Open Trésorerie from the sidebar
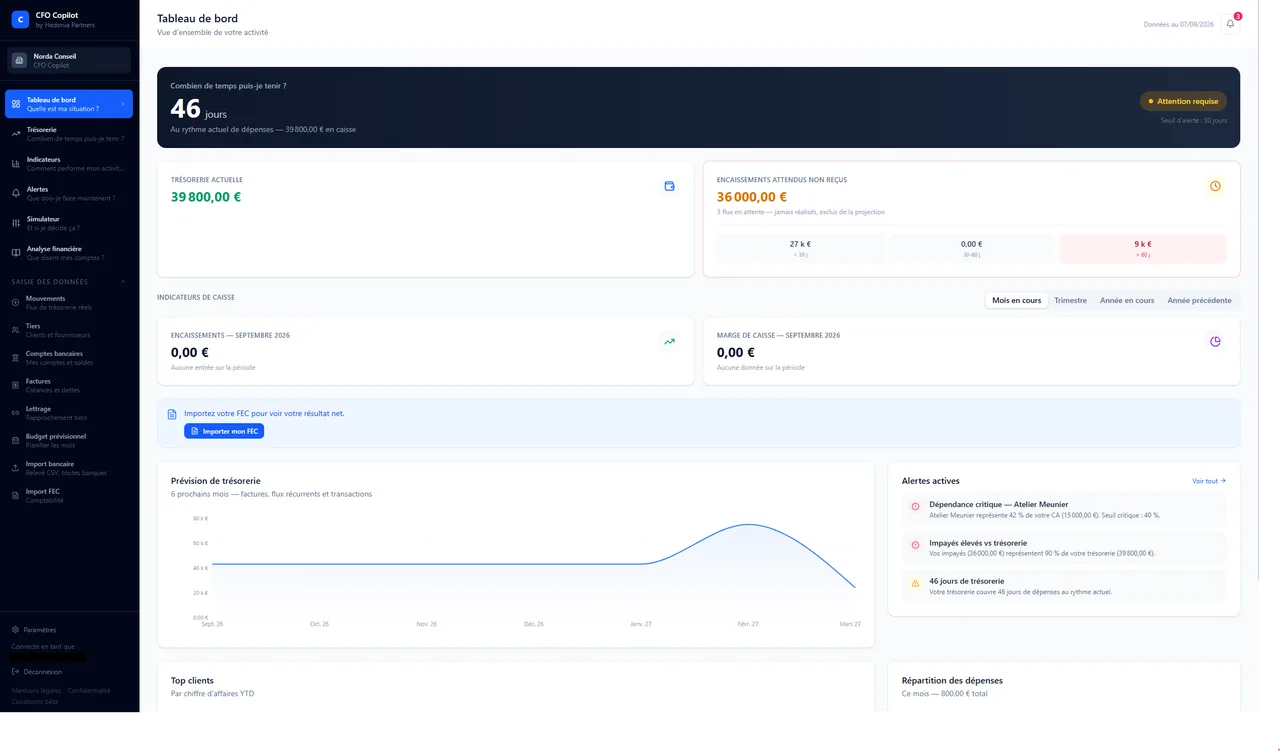Image resolution: width=1280 pixels, height=751 pixels. pos(69,134)
